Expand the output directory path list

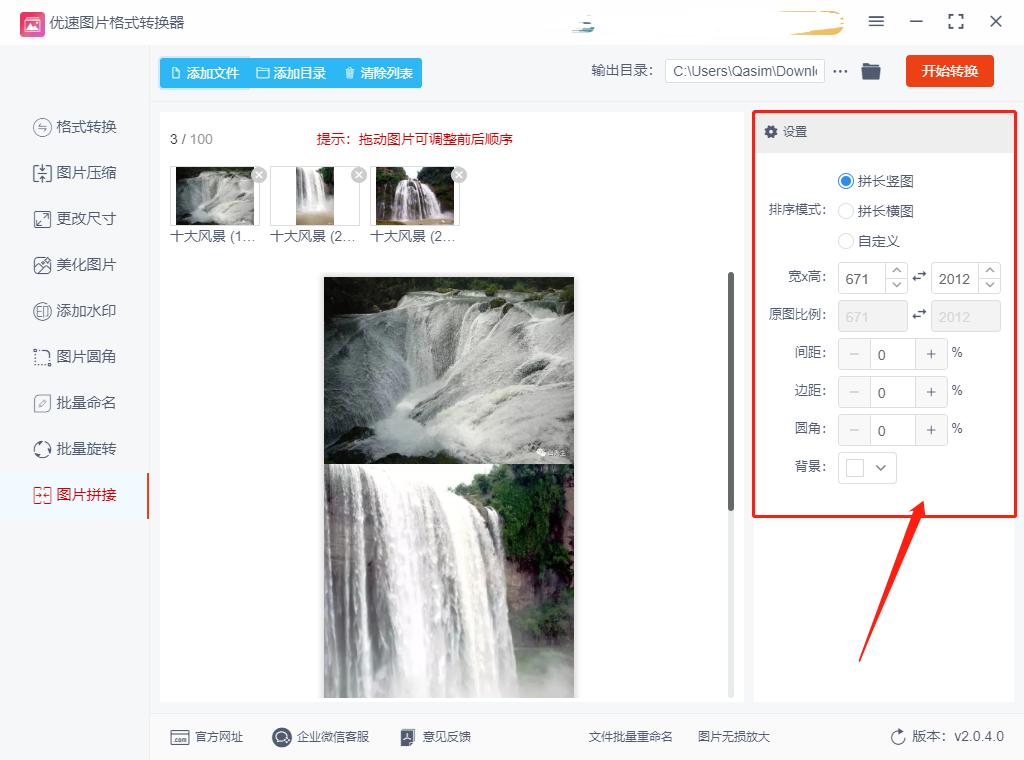[839, 71]
